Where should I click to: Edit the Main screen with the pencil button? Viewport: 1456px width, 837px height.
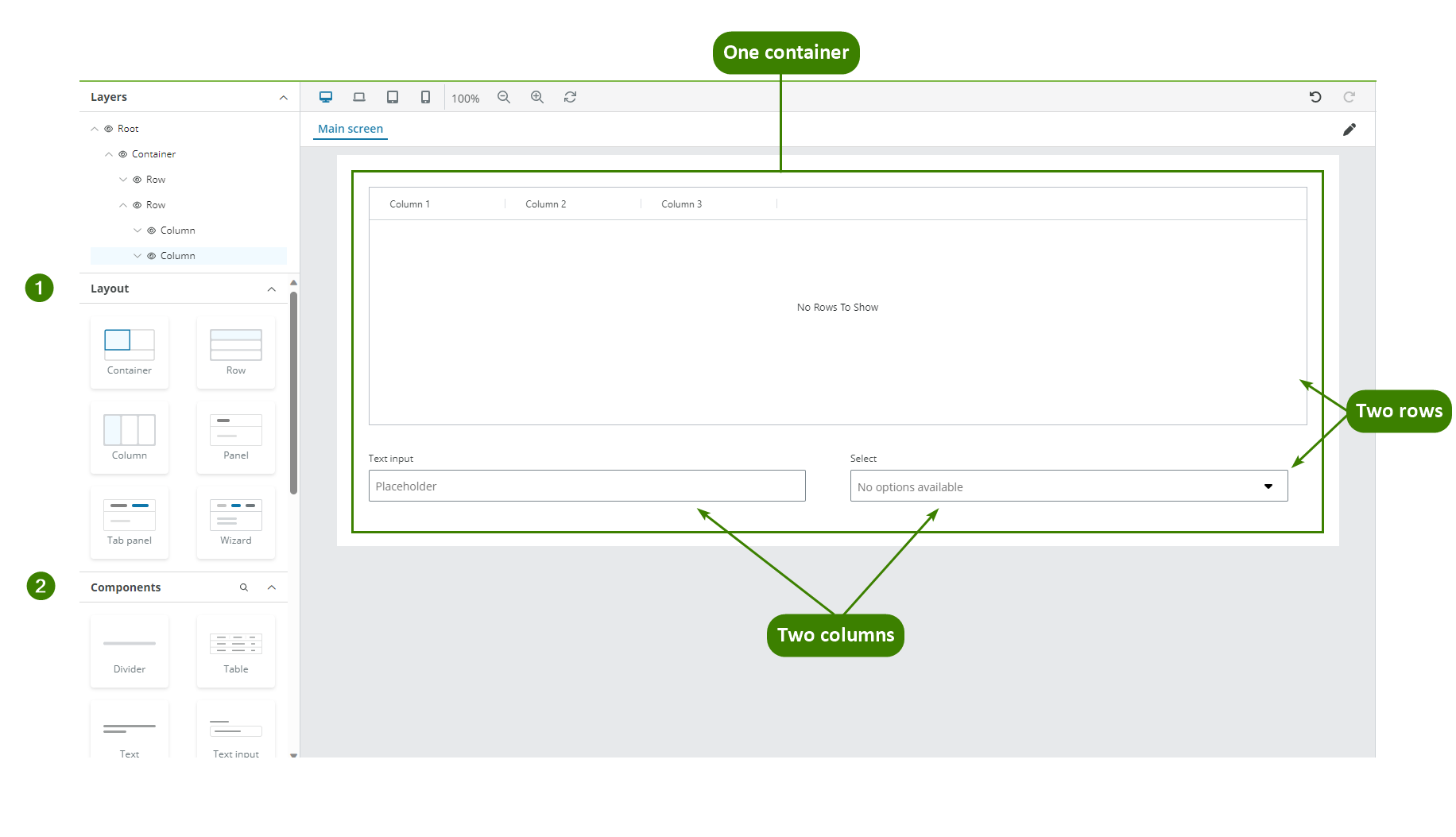click(1350, 129)
